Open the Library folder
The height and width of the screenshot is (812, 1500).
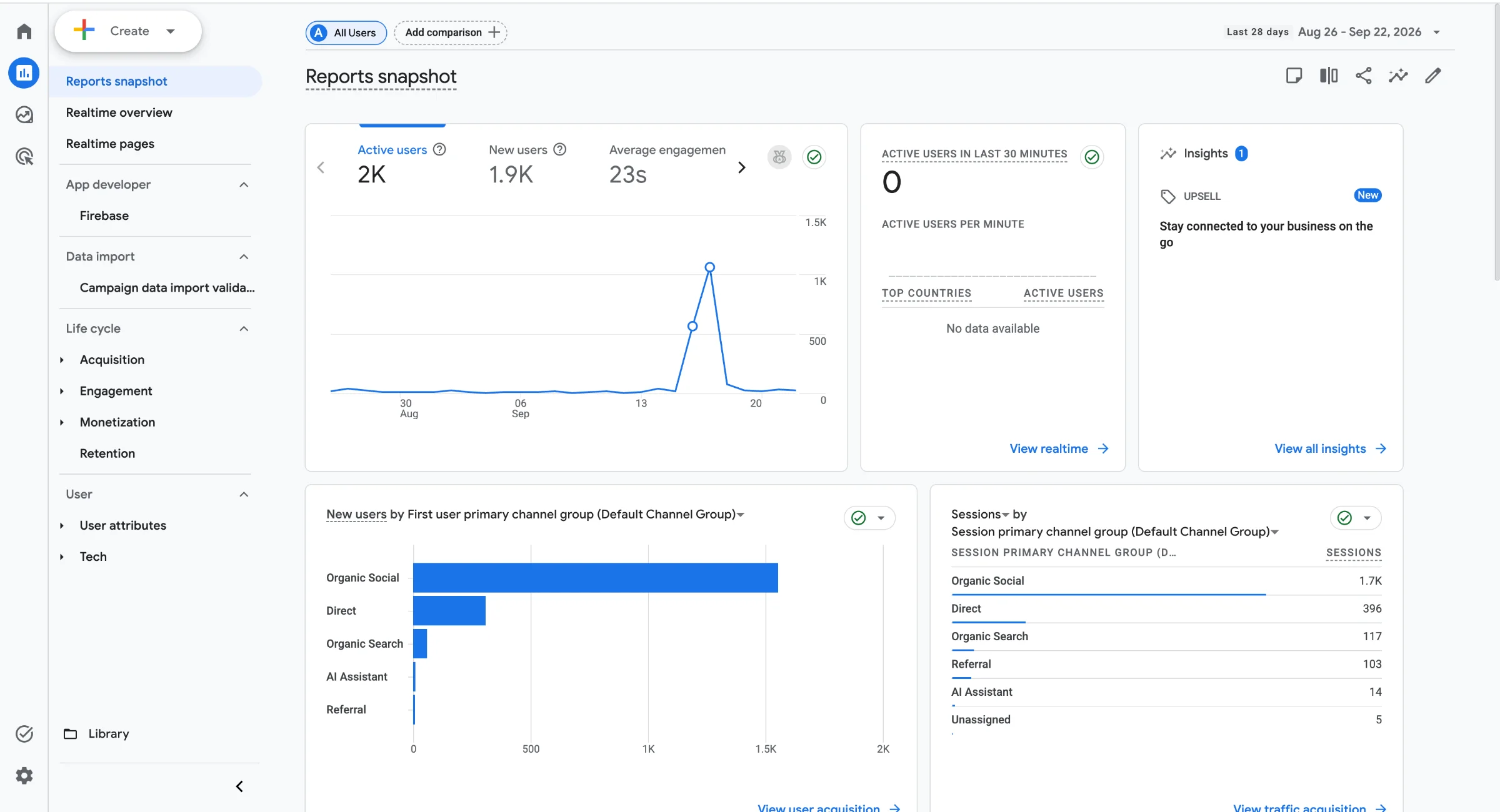click(97, 734)
